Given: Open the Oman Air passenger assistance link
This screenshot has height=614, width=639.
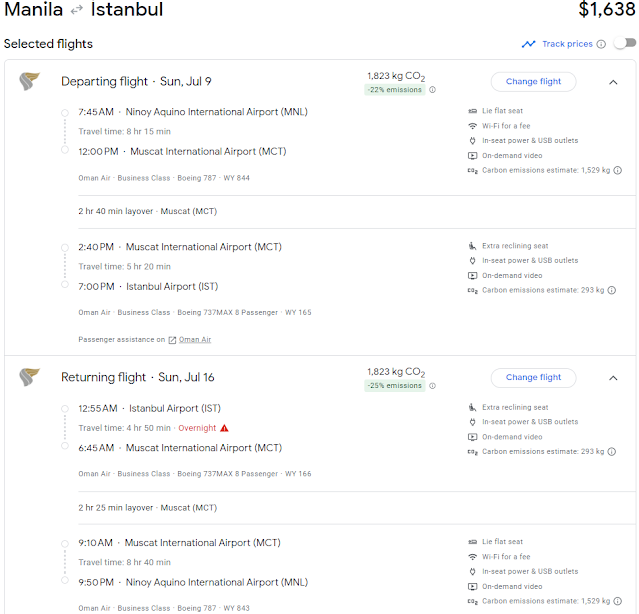Looking at the screenshot, I should click(x=195, y=340).
